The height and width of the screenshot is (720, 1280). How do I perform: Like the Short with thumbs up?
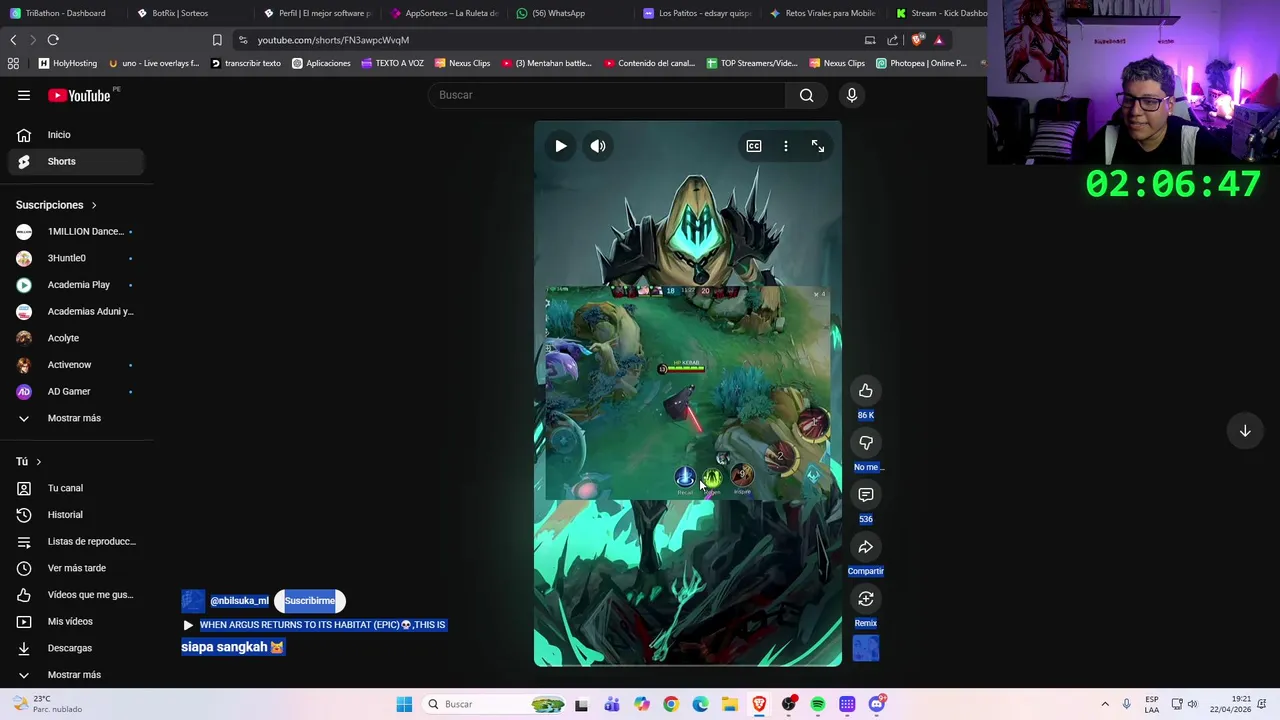(x=866, y=391)
